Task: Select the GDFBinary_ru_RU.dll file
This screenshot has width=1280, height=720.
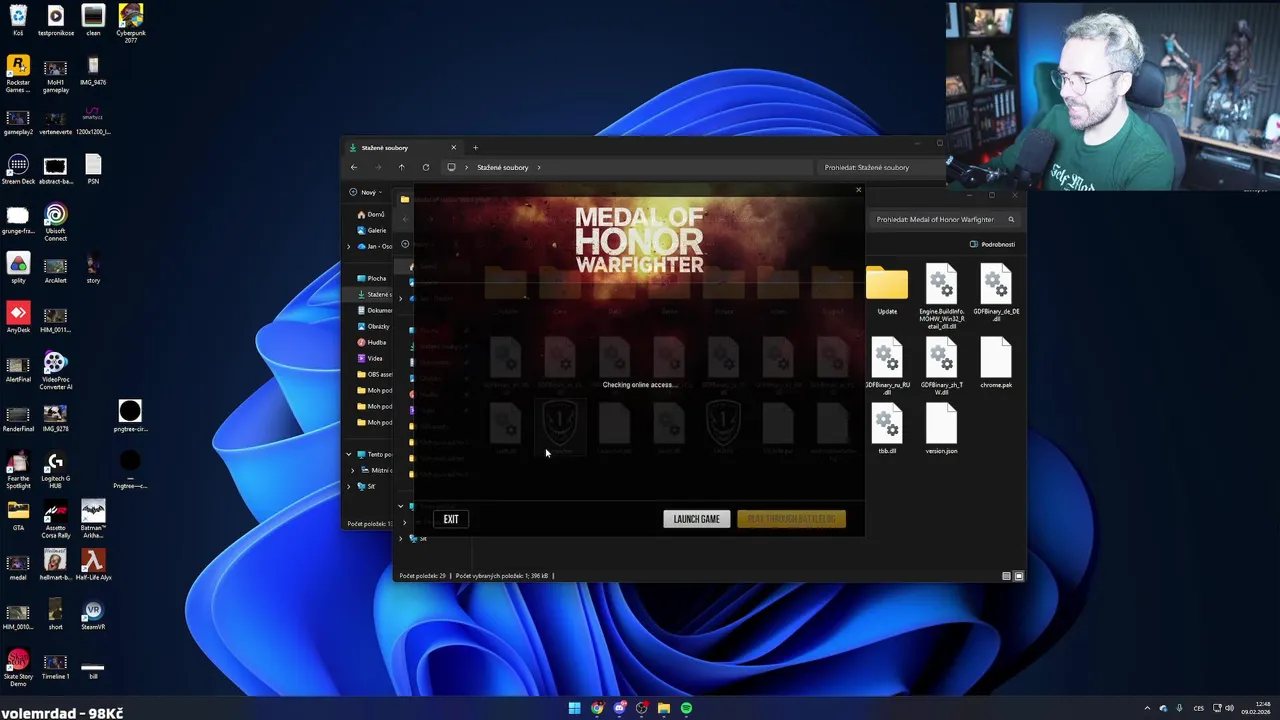Action: [887, 366]
